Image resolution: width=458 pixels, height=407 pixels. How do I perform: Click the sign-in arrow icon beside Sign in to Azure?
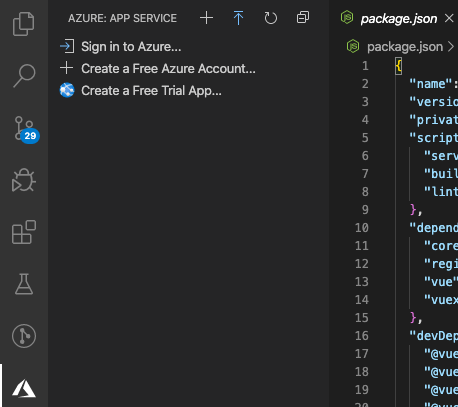[67, 46]
